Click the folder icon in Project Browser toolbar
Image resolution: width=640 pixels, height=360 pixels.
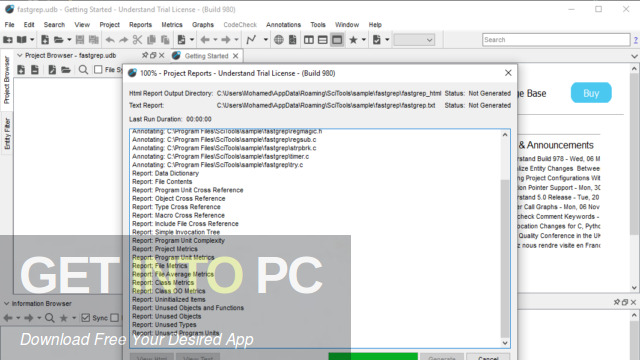pyautogui.click(x=66, y=70)
